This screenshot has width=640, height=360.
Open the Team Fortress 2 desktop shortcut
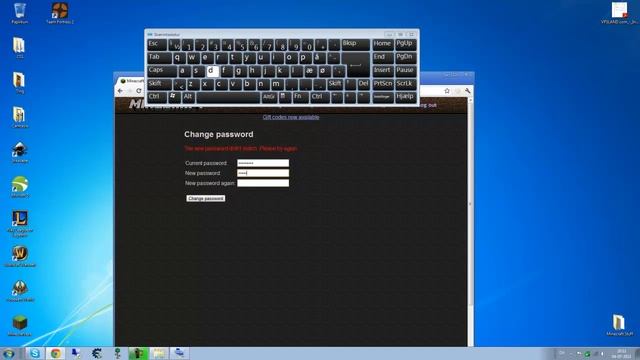coord(60,13)
